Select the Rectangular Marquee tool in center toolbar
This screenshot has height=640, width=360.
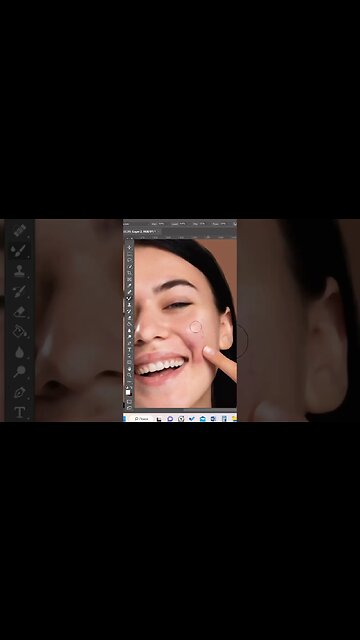pos(129,254)
